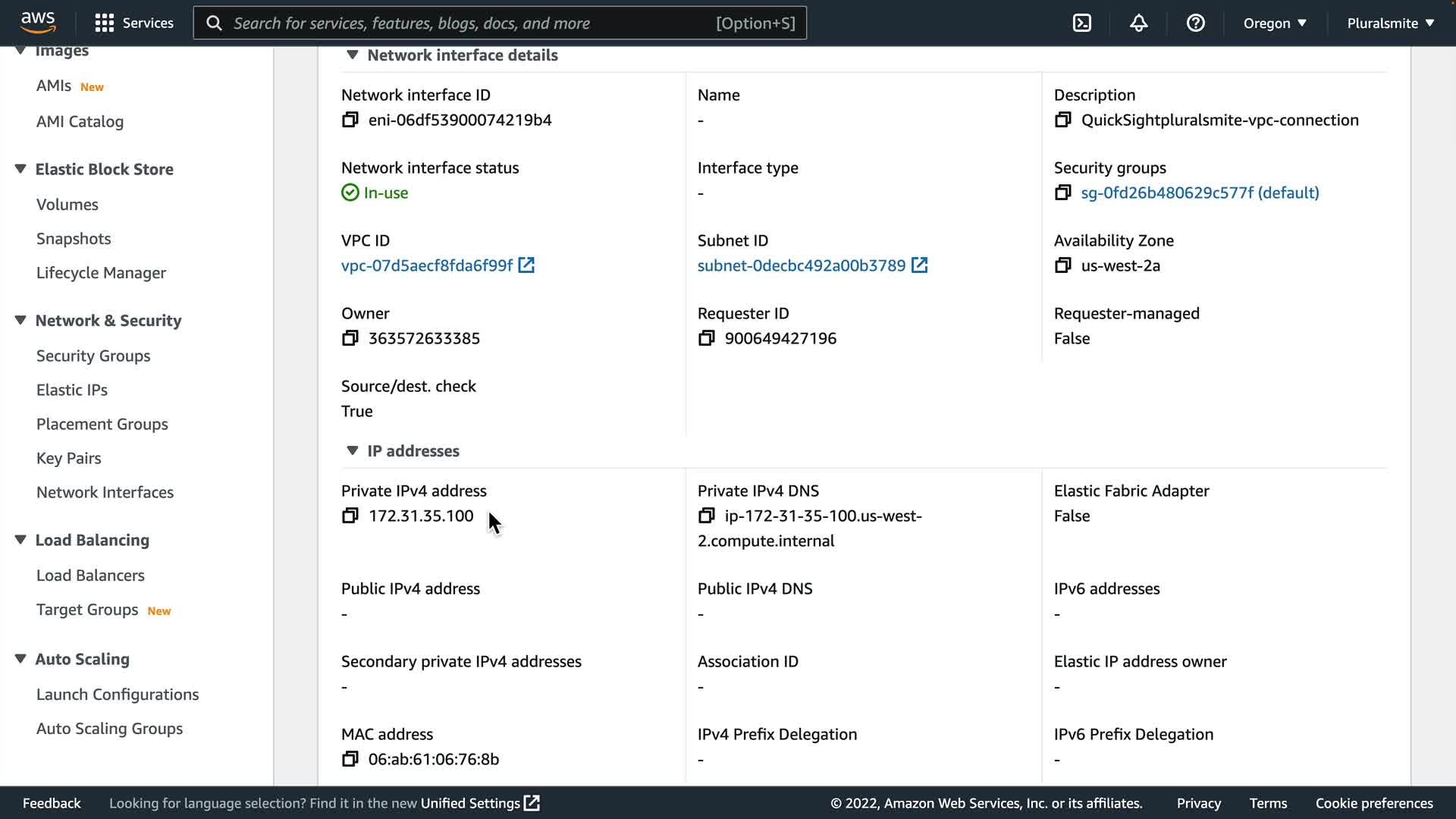This screenshot has width=1456, height=819.
Task: Open the notifications bell
Action: (1138, 23)
